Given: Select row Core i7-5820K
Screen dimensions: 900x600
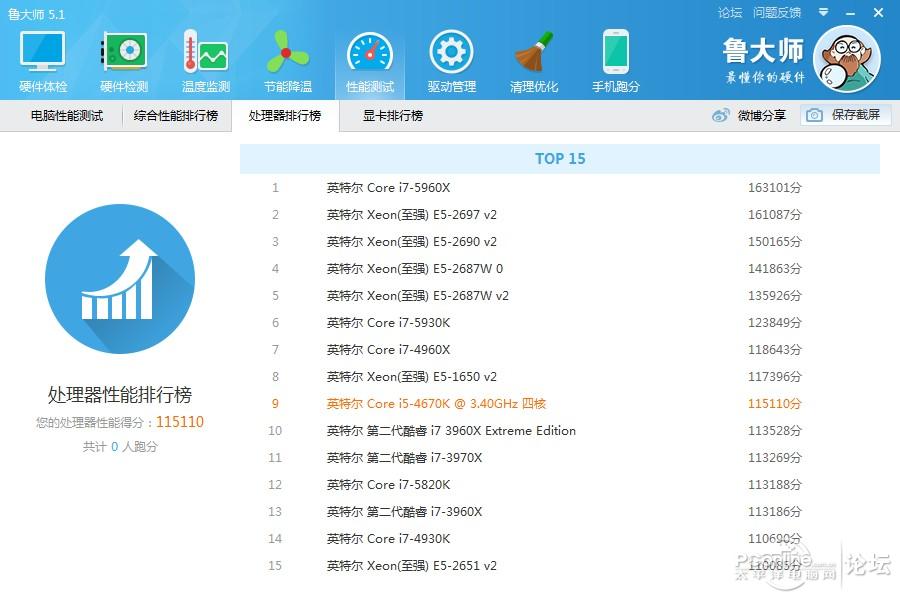Looking at the screenshot, I should tap(560, 485).
